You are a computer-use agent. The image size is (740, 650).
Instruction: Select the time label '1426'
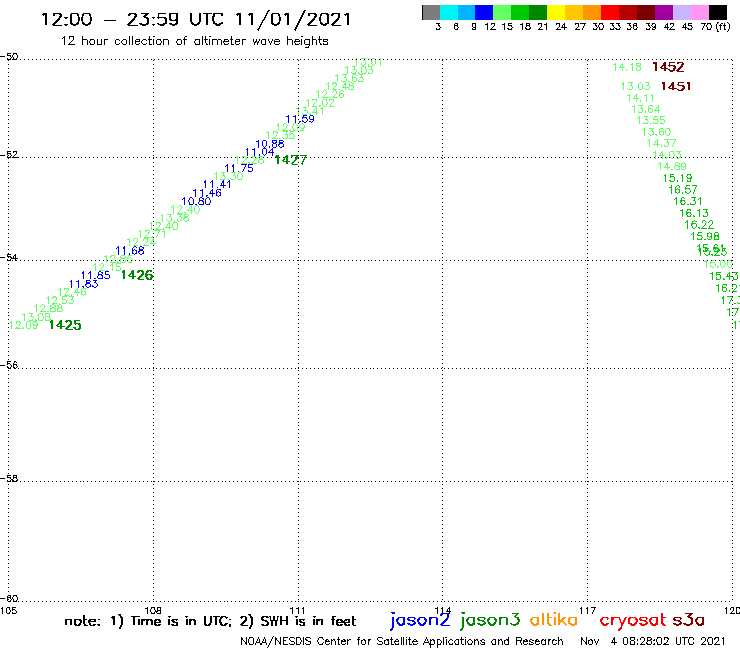(x=137, y=275)
